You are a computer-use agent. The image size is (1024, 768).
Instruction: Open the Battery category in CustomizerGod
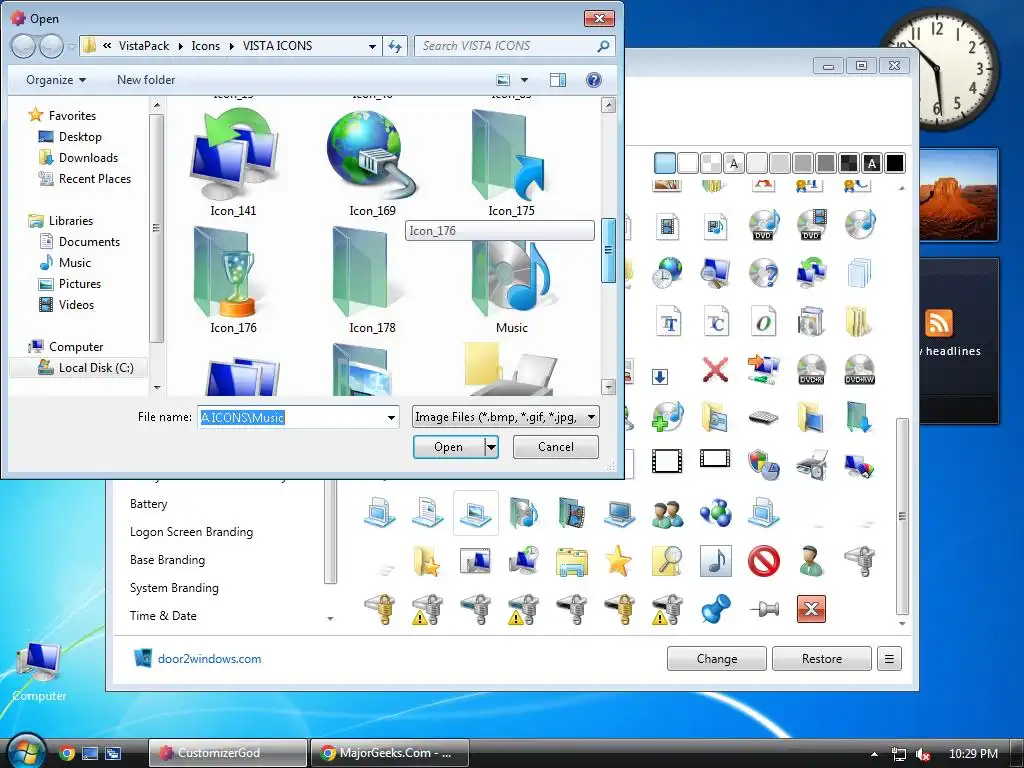tap(149, 504)
